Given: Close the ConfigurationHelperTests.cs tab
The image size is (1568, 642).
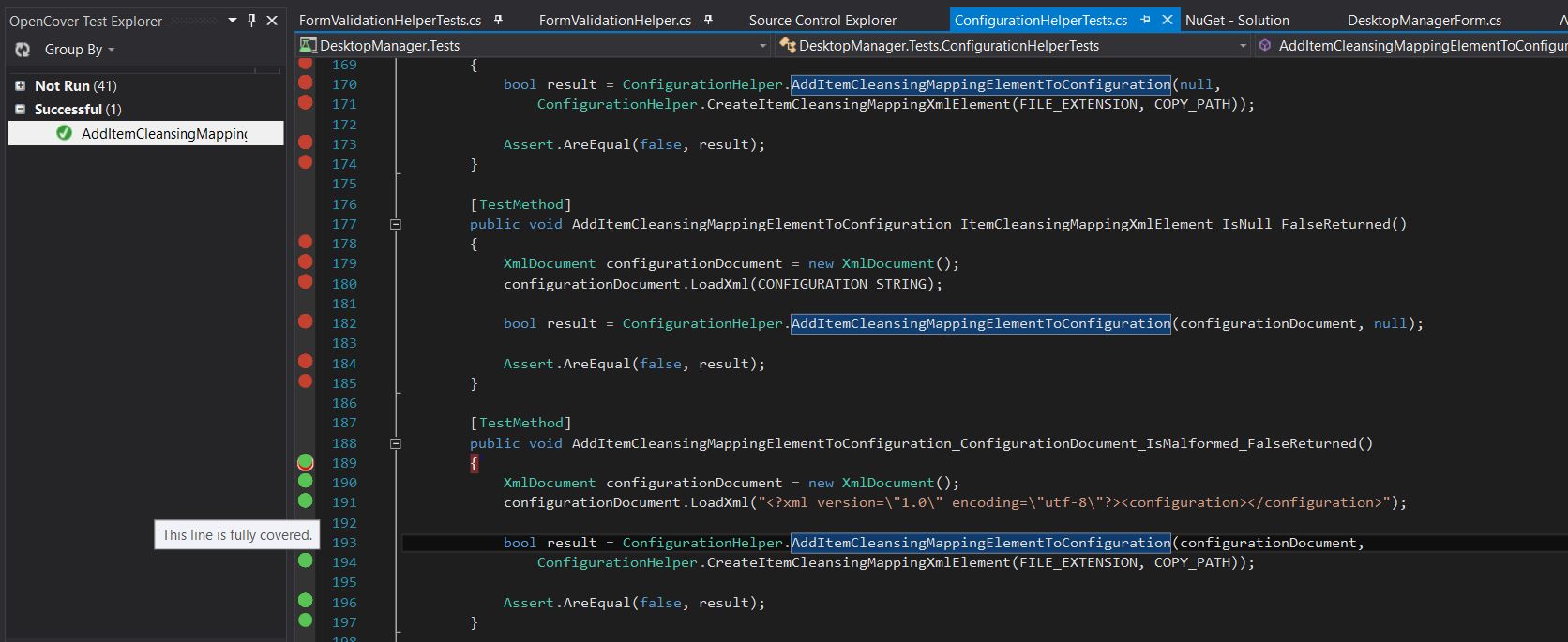Looking at the screenshot, I should tap(1167, 20).
